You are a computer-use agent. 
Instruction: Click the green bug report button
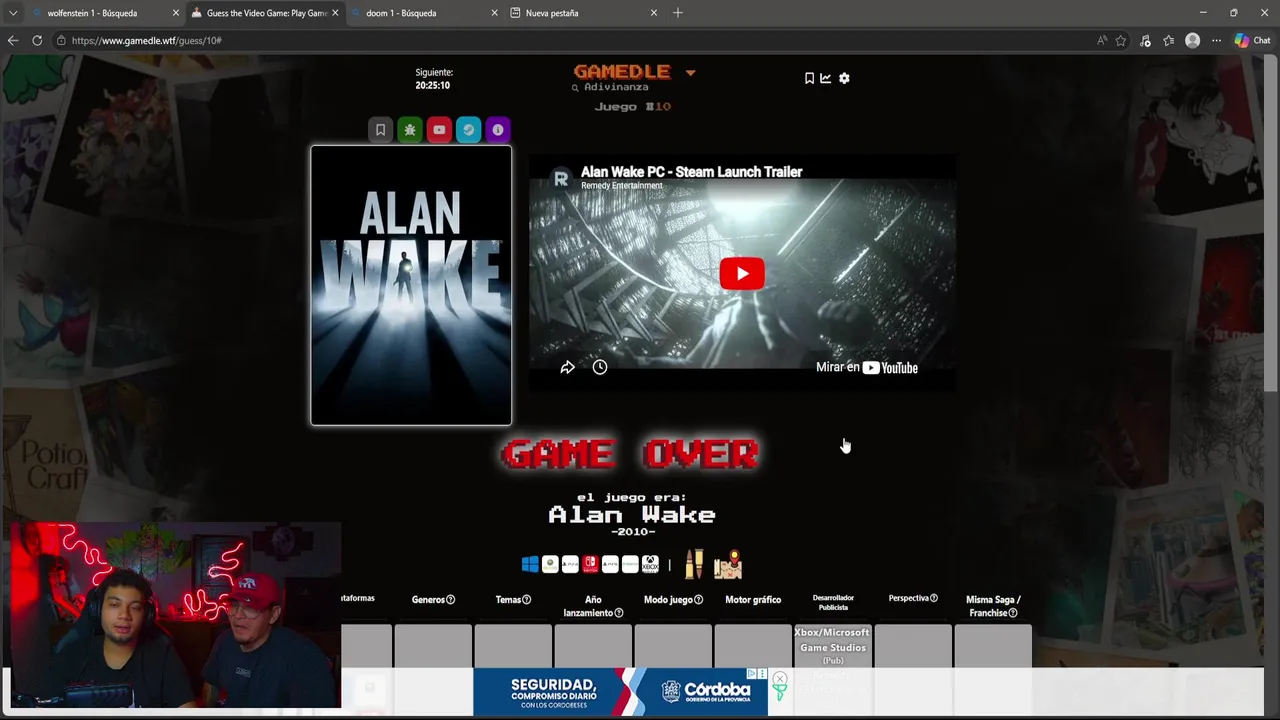coord(410,130)
